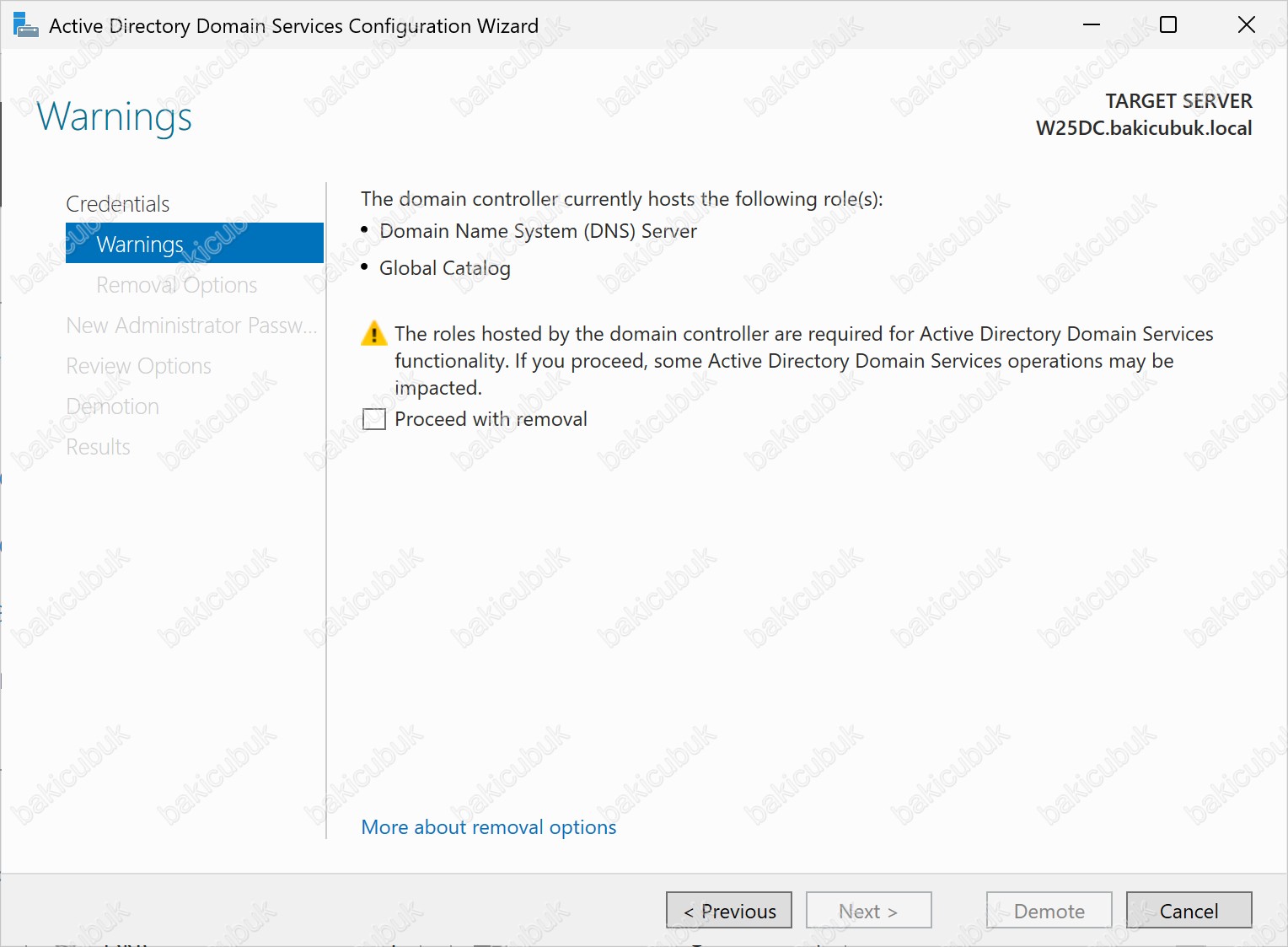Image resolution: width=1288 pixels, height=947 pixels.
Task: Minimize the wizard window
Action: pyautogui.click(x=1092, y=25)
